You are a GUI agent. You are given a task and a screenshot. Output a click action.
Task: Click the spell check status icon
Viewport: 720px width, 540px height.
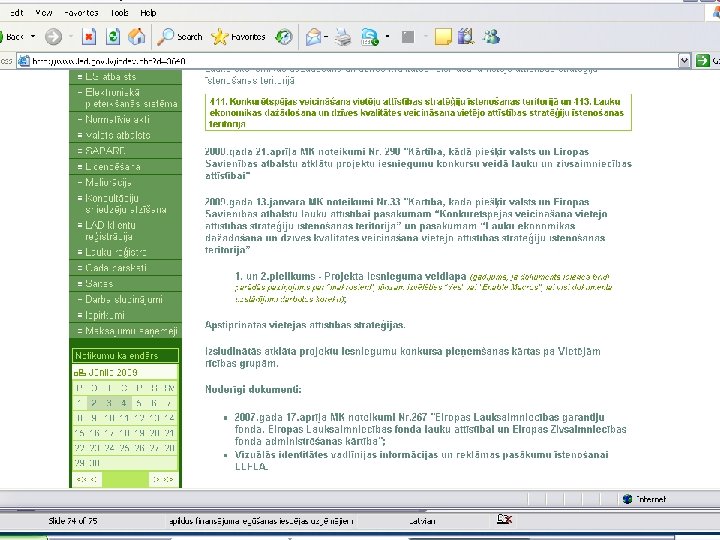pyautogui.click(x=504, y=519)
